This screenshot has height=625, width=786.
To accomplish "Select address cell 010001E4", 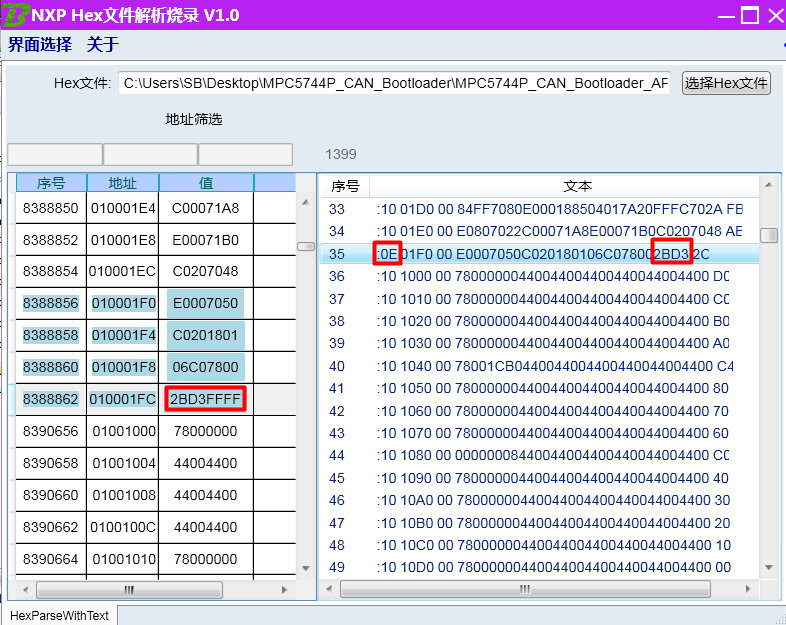I will (123, 208).
